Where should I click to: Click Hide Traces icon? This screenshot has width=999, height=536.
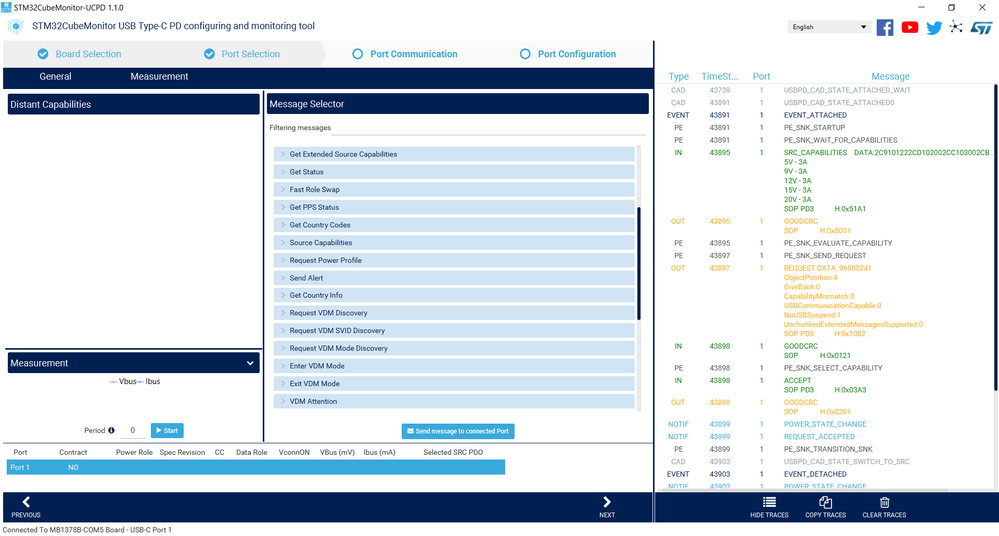[769, 502]
